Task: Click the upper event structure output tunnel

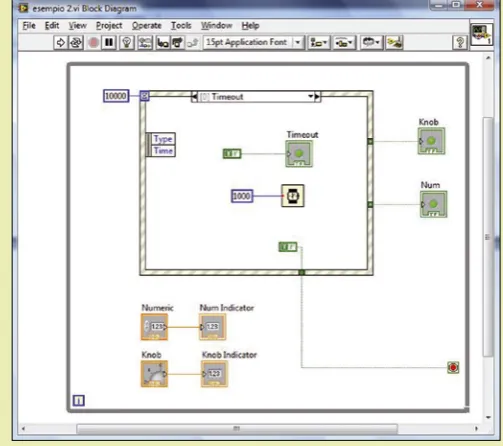Action: [x=370, y=141]
